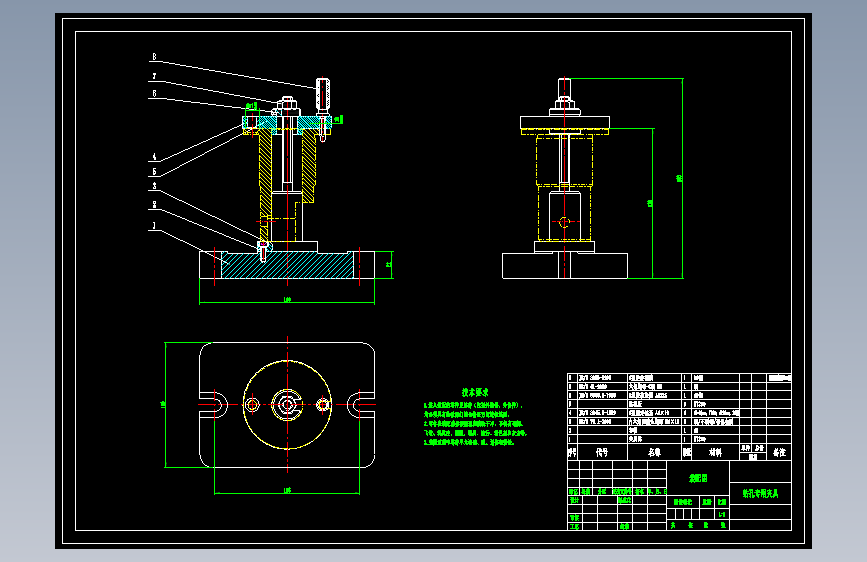Click part balloon number 2

(x=154, y=205)
